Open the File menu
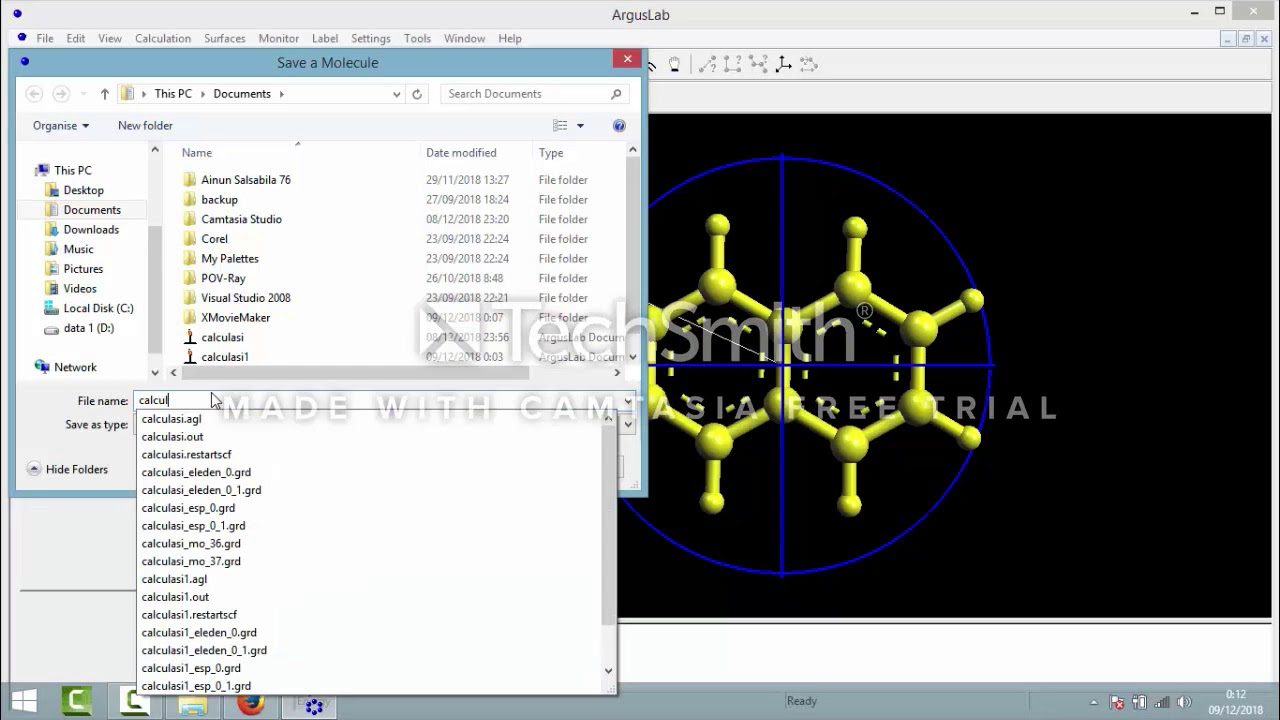 point(45,38)
